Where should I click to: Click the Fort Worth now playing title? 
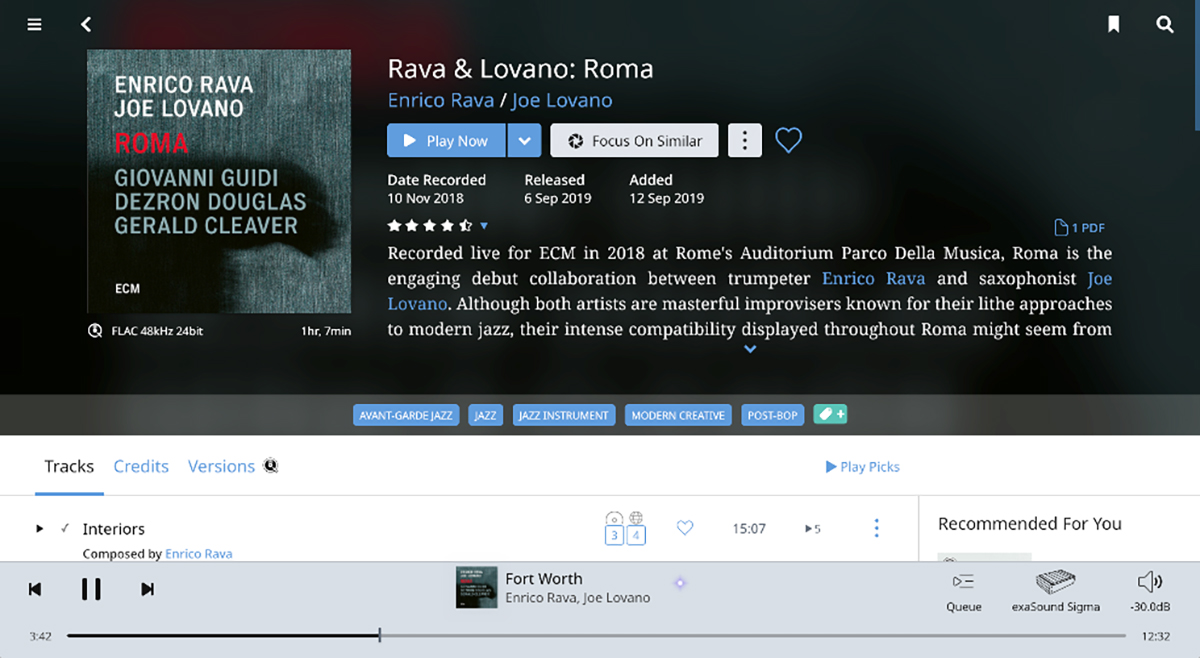[544, 578]
